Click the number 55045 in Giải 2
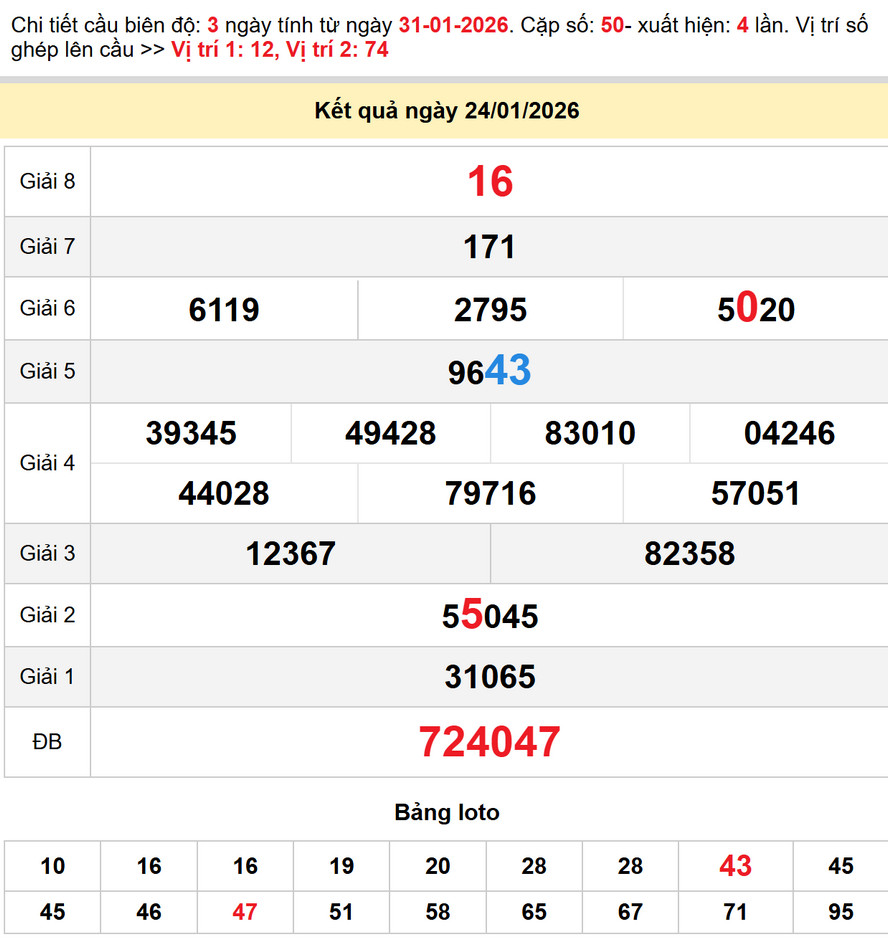The image size is (888, 940). (487, 615)
